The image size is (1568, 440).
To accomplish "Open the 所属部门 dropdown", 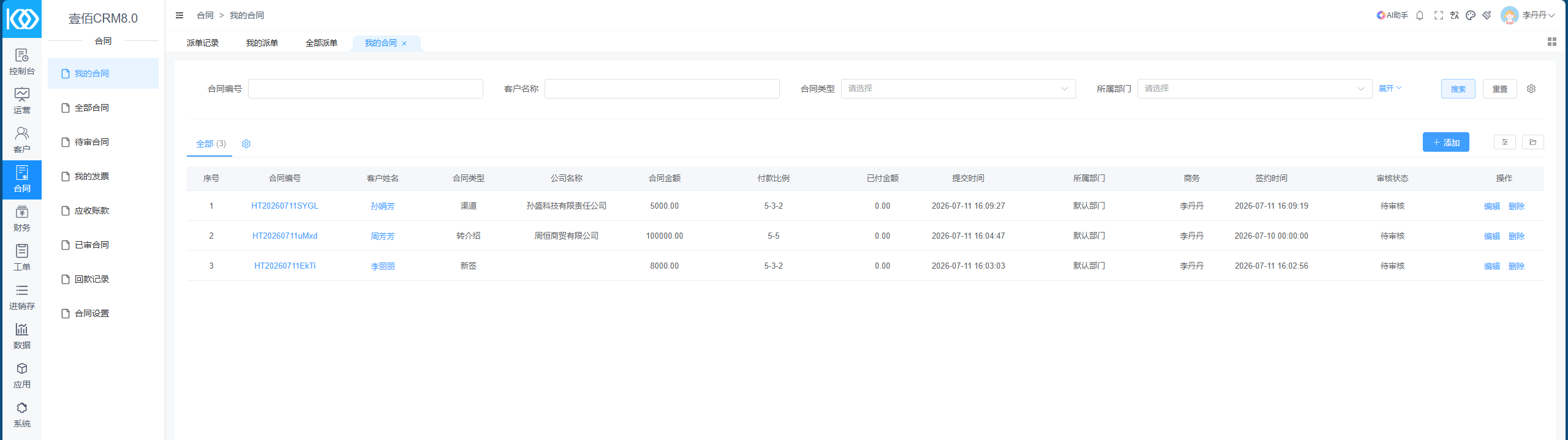I will [1254, 89].
